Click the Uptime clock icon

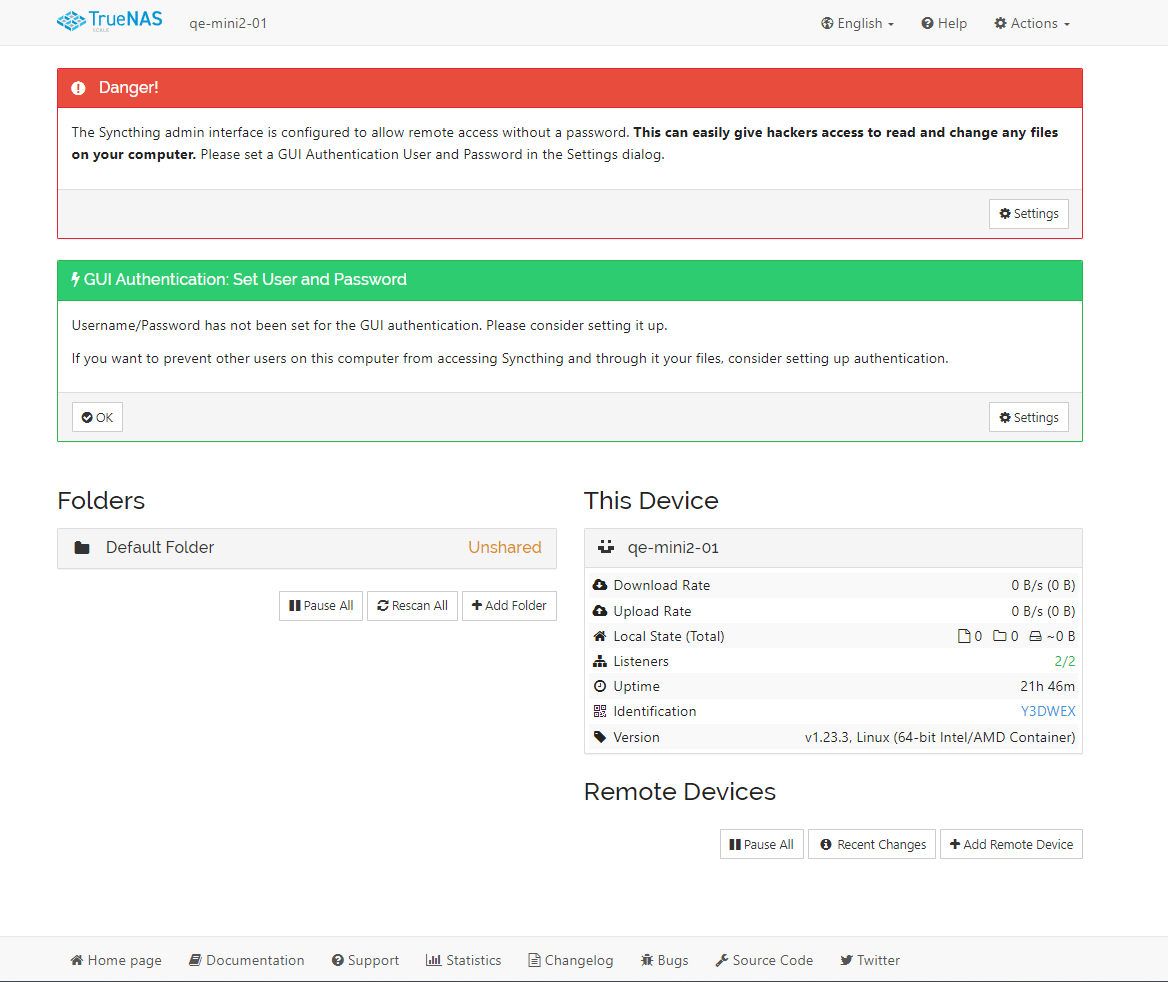600,686
